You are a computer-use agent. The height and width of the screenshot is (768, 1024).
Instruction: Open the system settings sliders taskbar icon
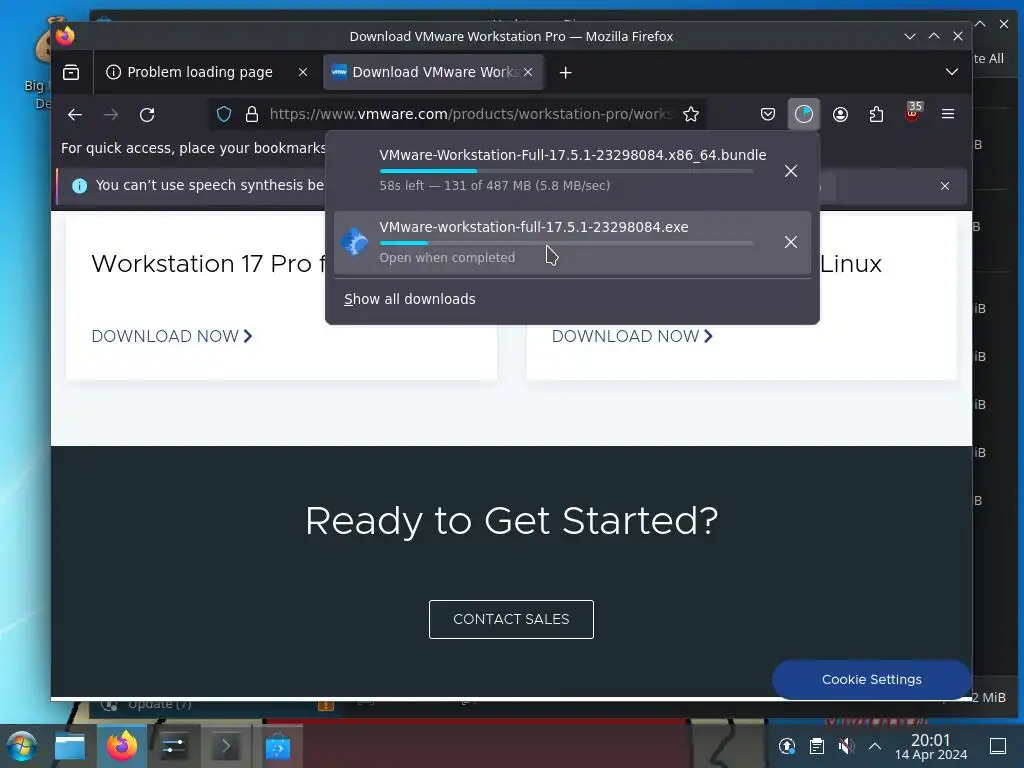click(174, 746)
